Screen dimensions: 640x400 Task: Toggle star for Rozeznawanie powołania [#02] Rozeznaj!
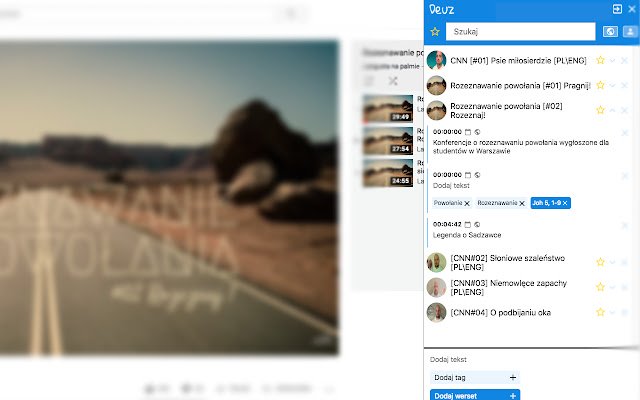pyautogui.click(x=600, y=110)
